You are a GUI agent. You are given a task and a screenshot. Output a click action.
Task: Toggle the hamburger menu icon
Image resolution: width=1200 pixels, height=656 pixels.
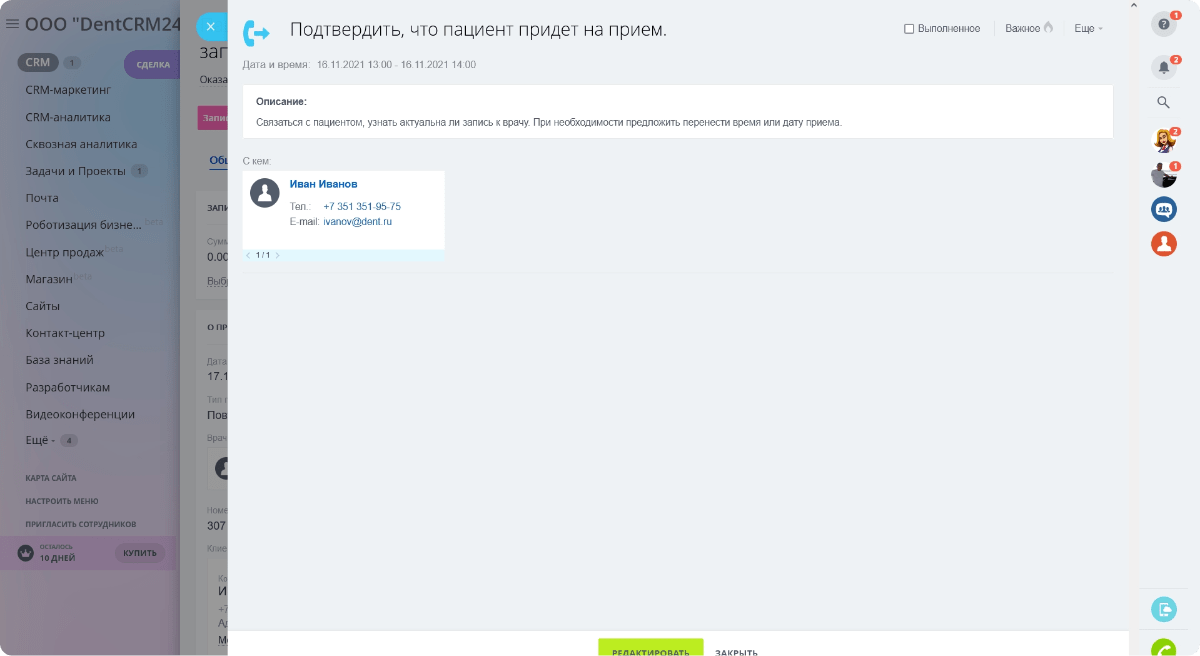point(12,23)
